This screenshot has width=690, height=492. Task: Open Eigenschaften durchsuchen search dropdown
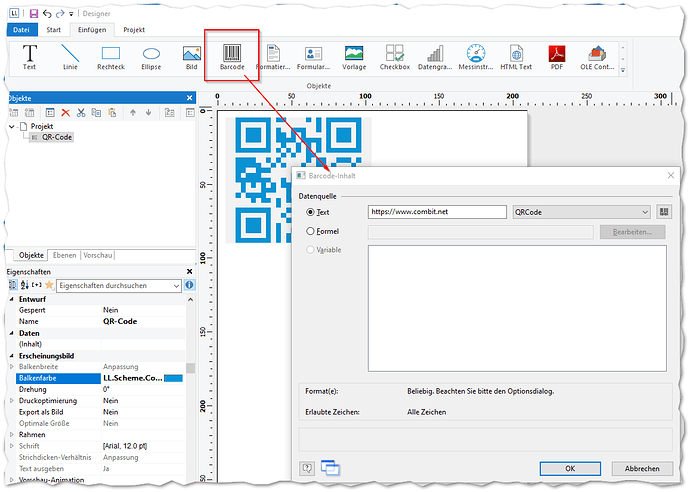(176, 286)
